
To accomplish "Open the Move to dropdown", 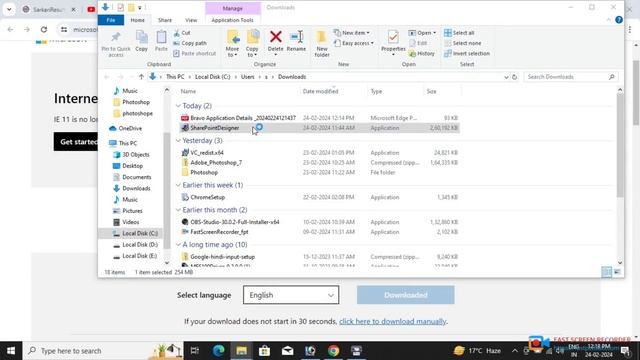I will [x=233, y=44].
